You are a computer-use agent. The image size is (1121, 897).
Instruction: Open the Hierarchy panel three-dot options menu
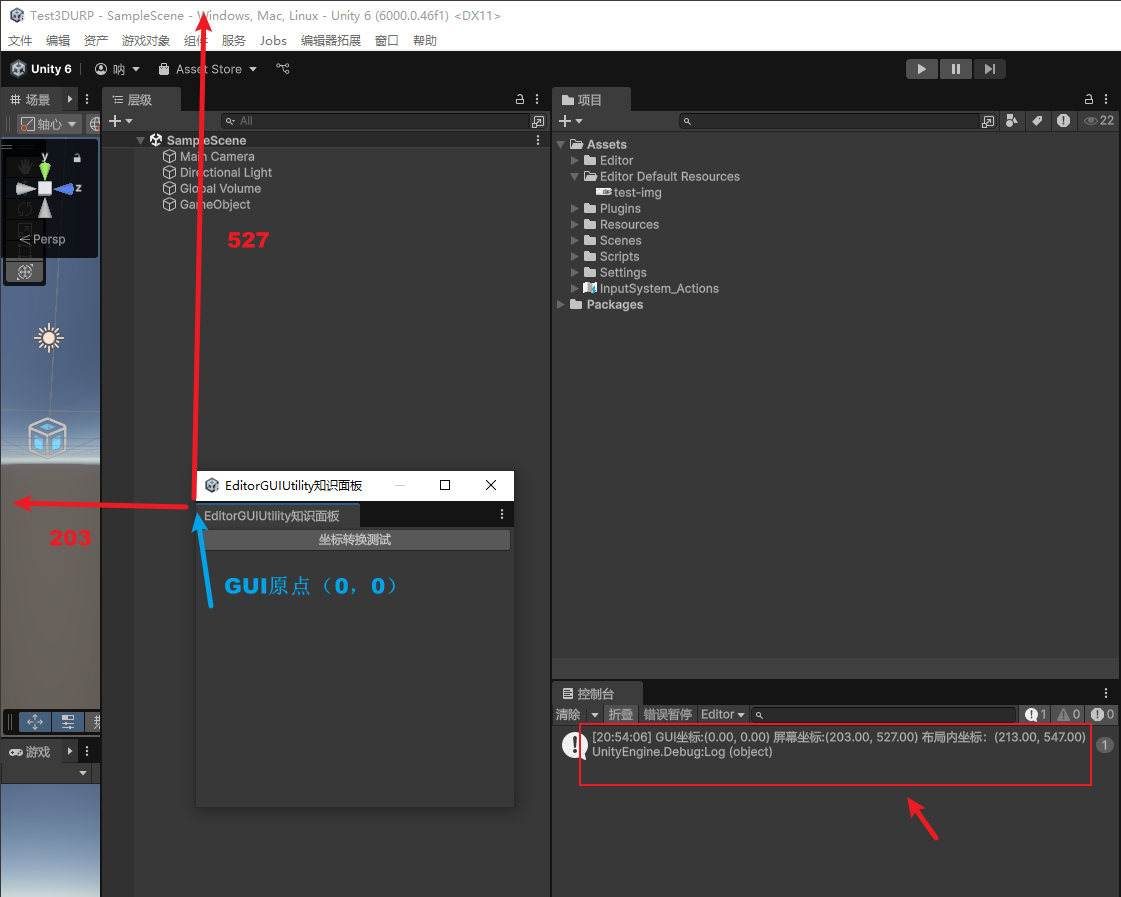click(x=537, y=99)
